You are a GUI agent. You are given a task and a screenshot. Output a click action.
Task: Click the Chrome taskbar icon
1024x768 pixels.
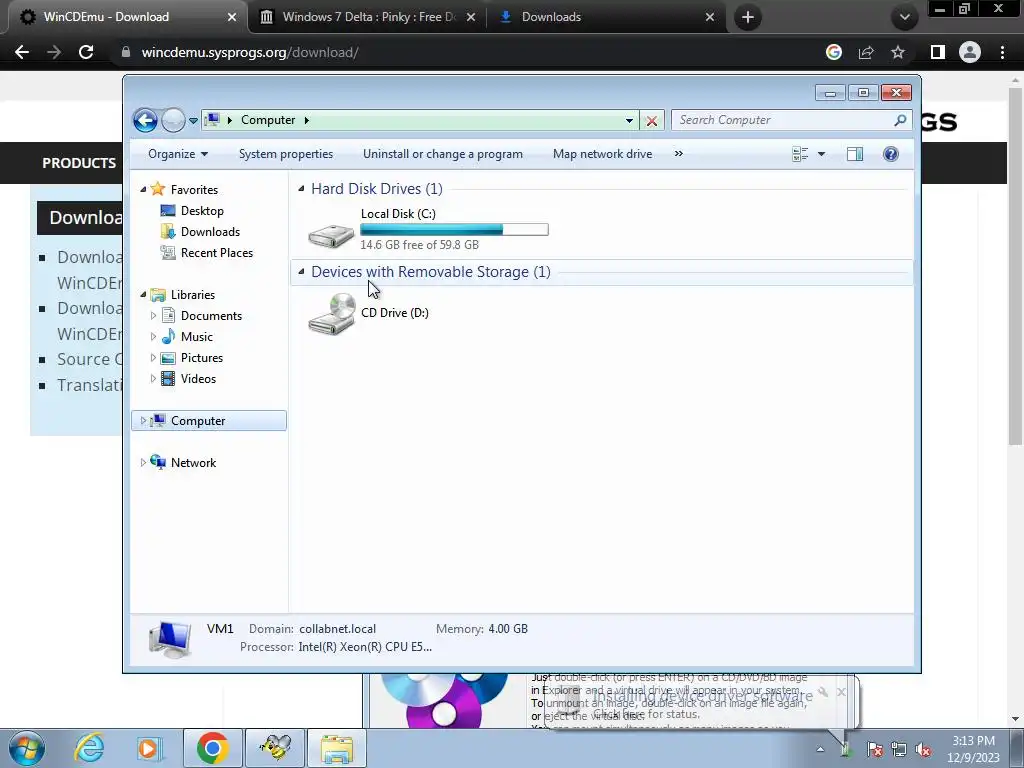click(x=212, y=748)
